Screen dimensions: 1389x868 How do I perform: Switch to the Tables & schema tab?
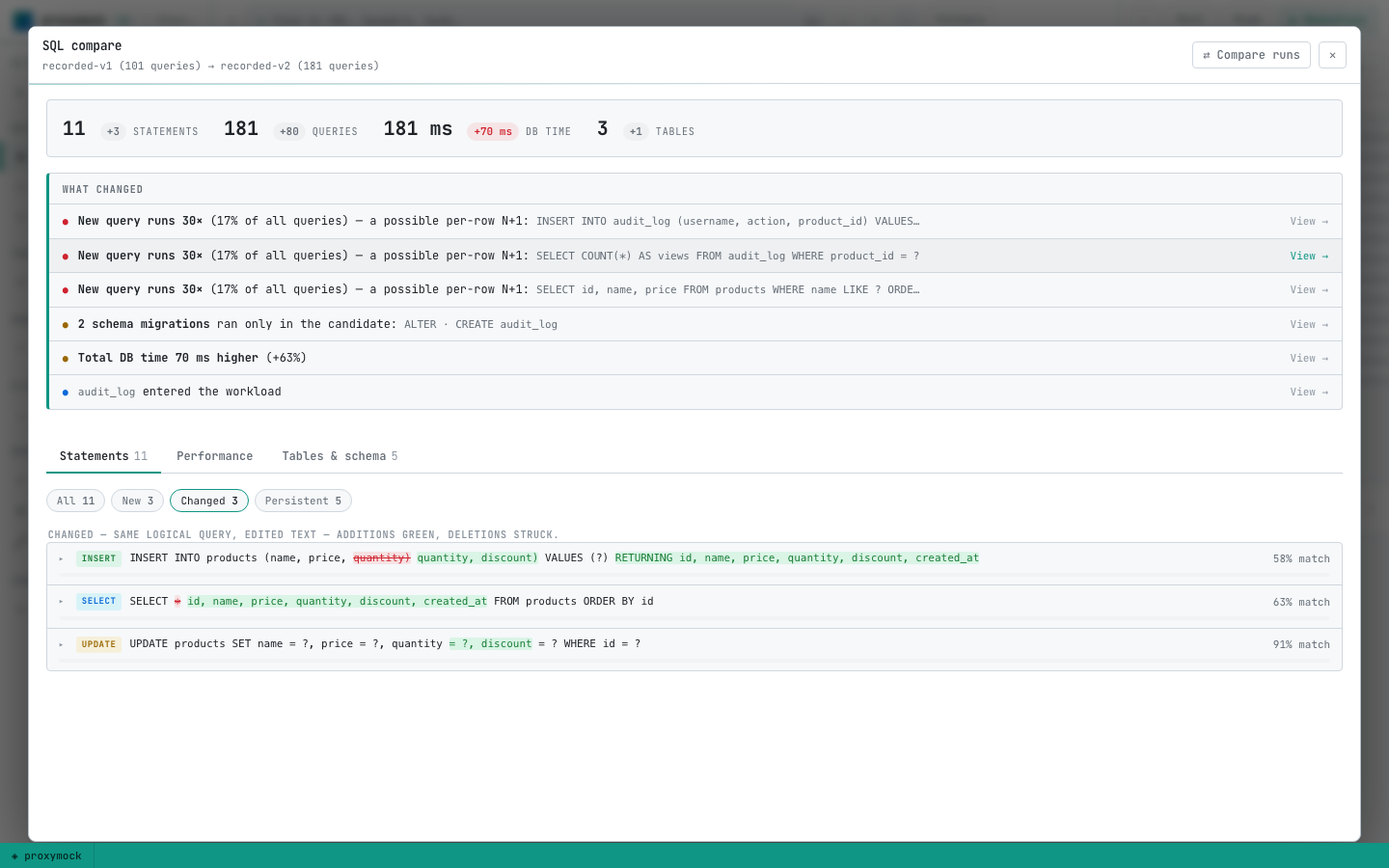click(x=340, y=456)
